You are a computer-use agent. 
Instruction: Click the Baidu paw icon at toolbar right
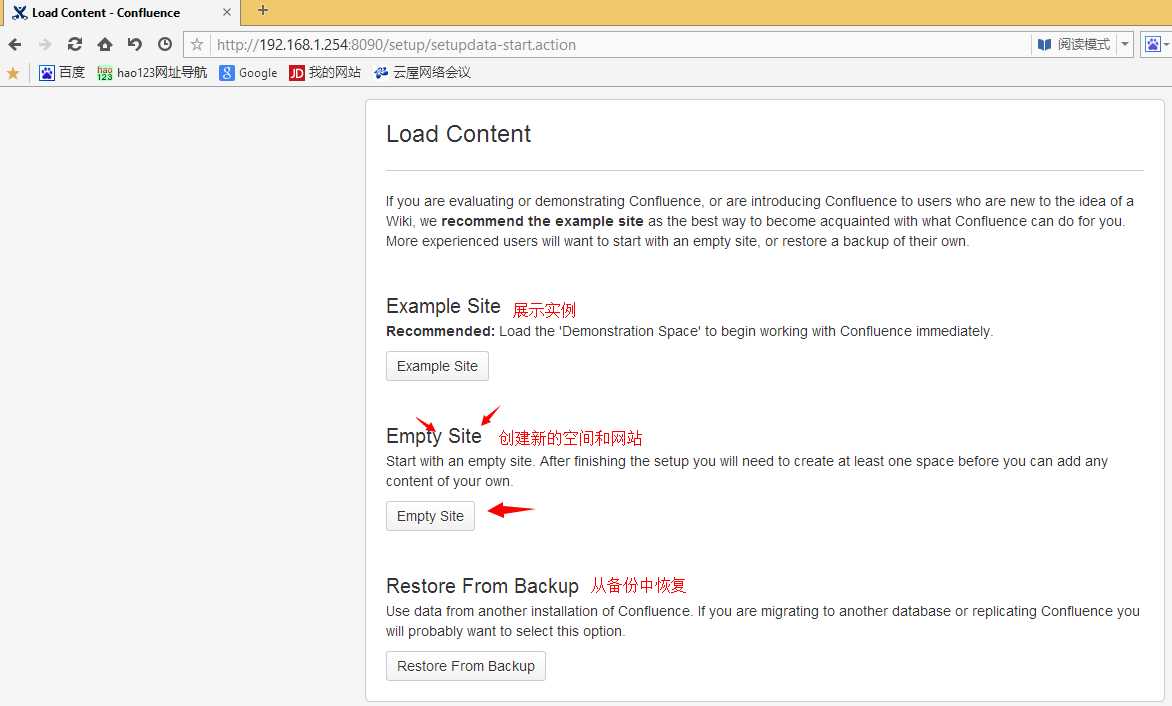[1153, 45]
